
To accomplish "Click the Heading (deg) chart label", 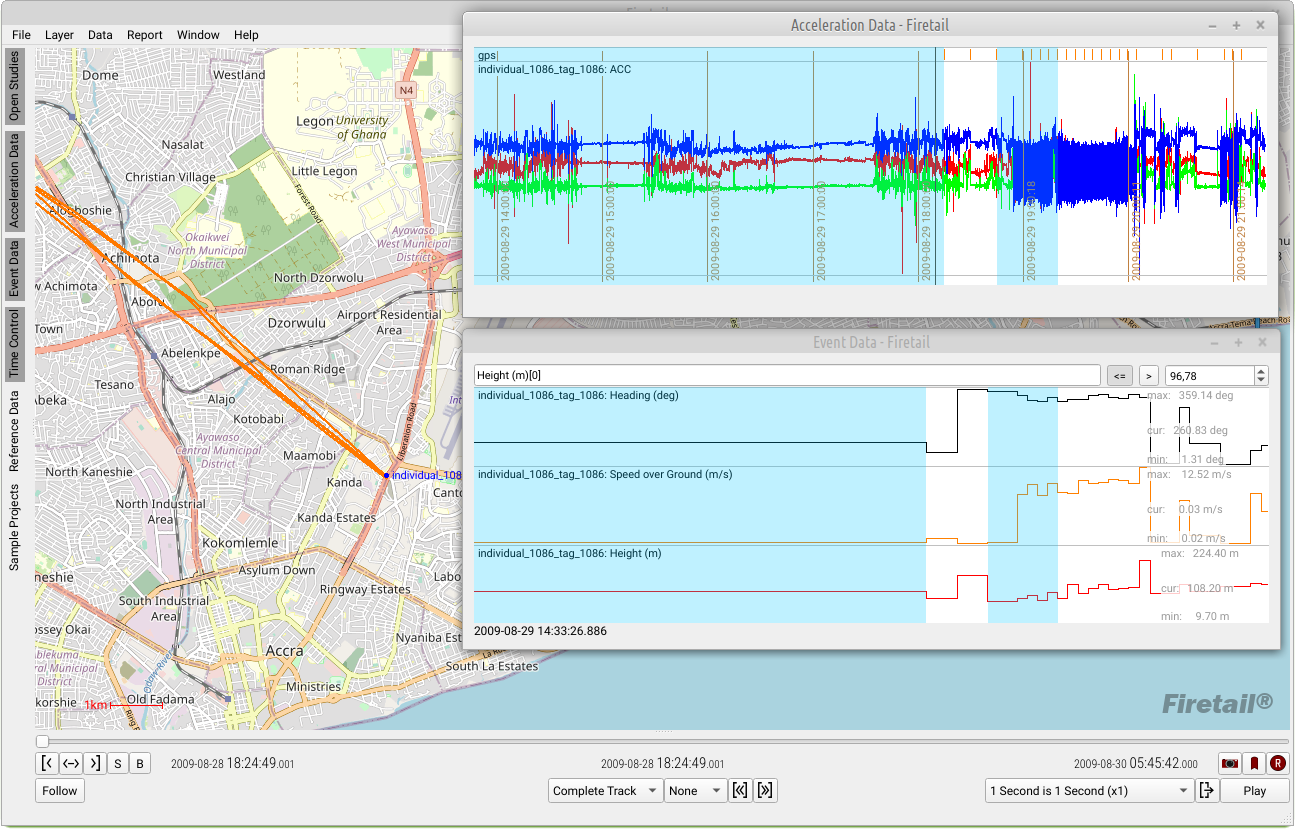I will (578, 395).
